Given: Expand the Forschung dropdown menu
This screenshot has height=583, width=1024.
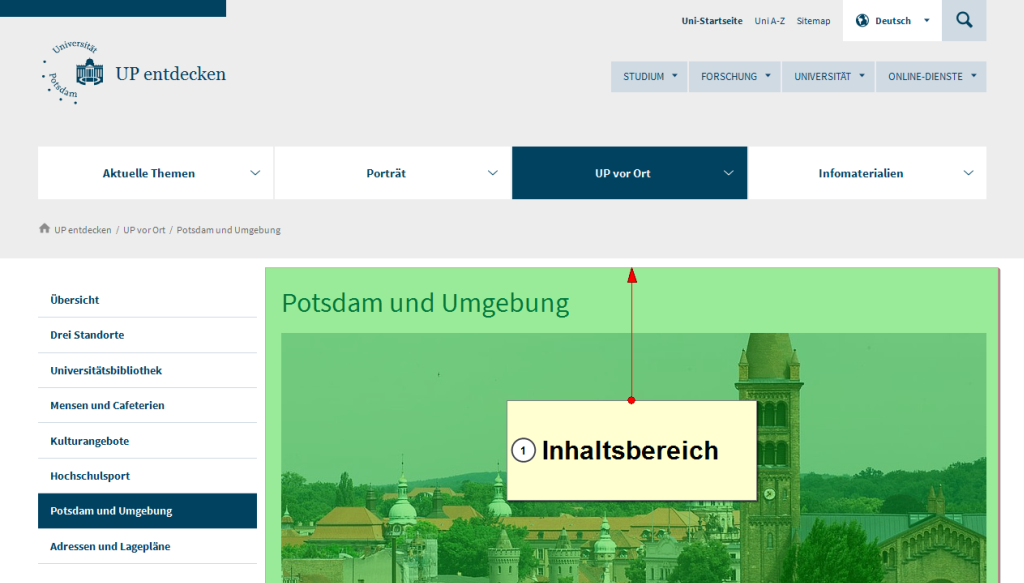Looking at the screenshot, I should (735, 77).
